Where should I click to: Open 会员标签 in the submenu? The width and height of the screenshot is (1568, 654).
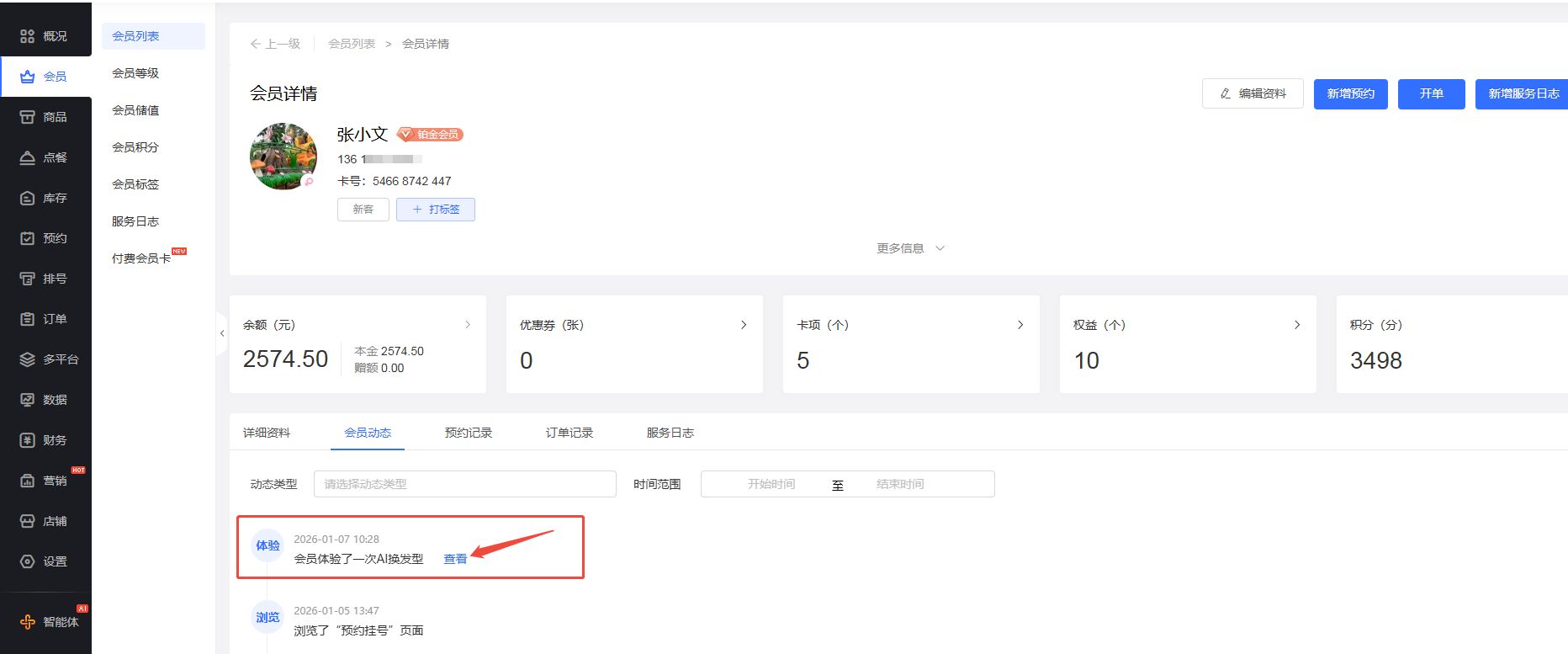[135, 184]
